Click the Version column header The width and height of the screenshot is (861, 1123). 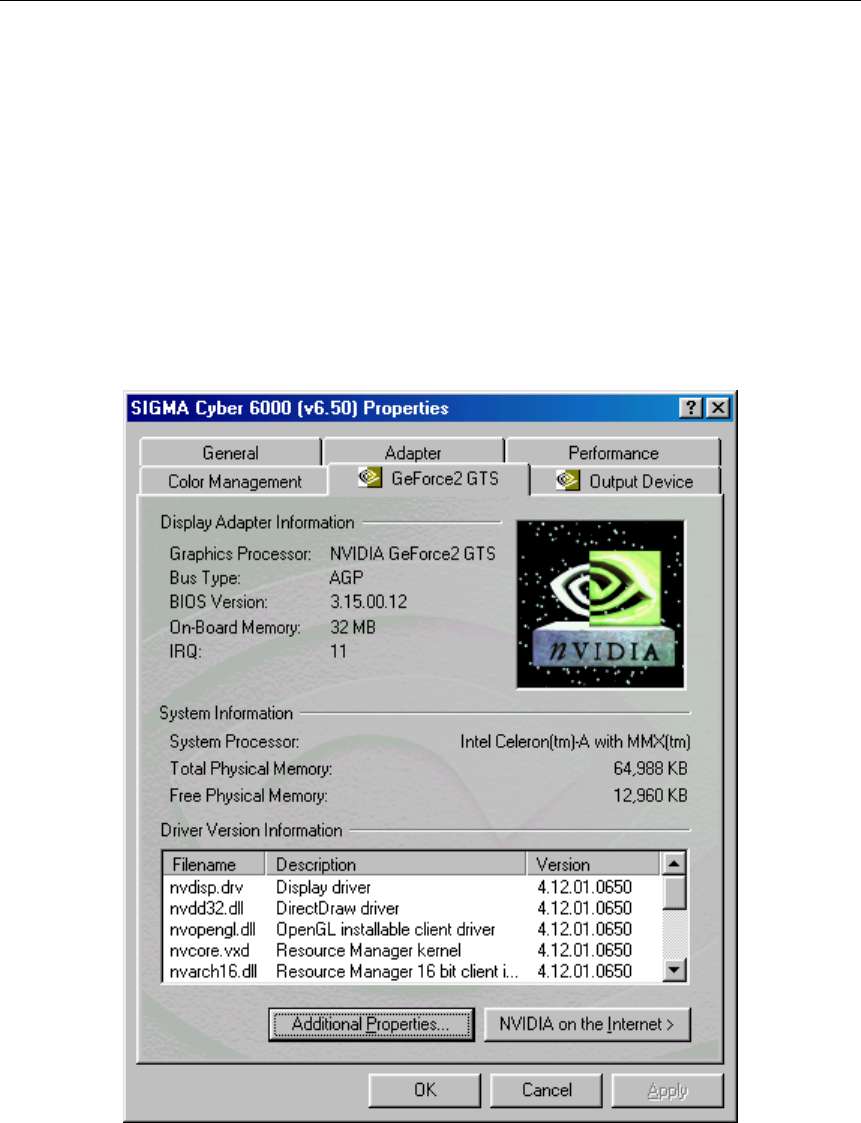(593, 864)
